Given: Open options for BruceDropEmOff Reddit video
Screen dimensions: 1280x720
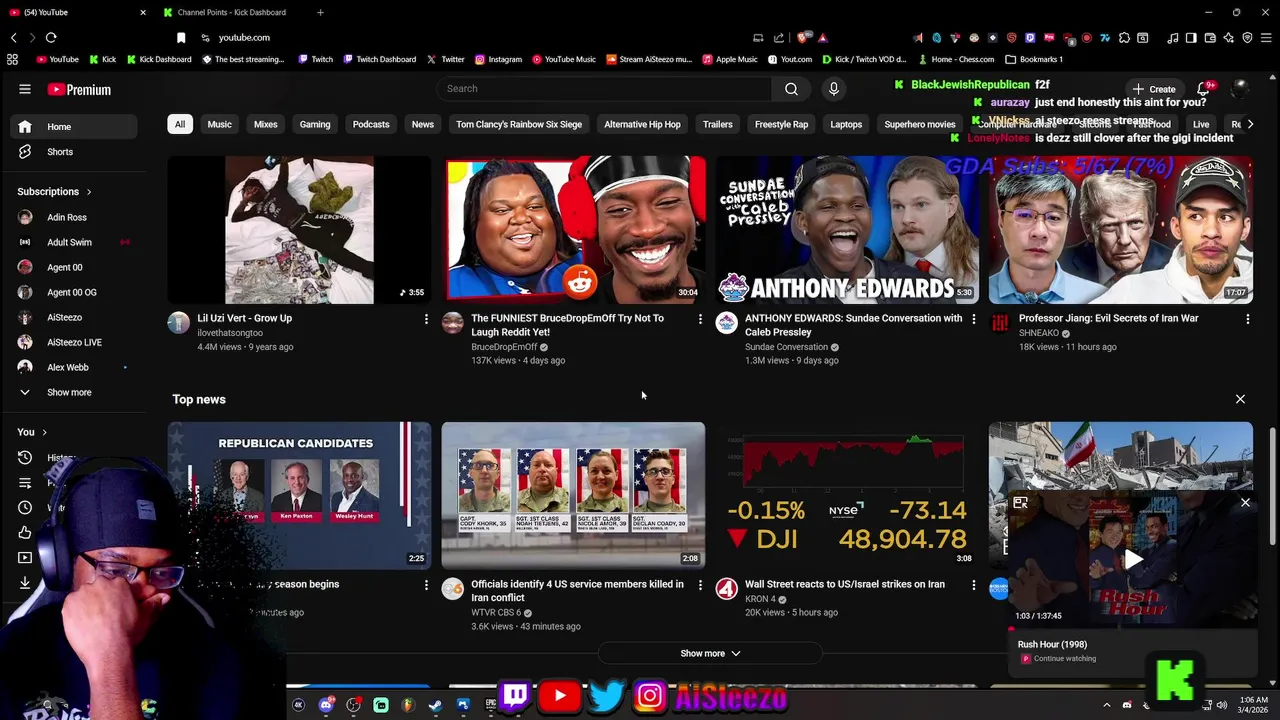Looking at the screenshot, I should pyautogui.click(x=700, y=319).
